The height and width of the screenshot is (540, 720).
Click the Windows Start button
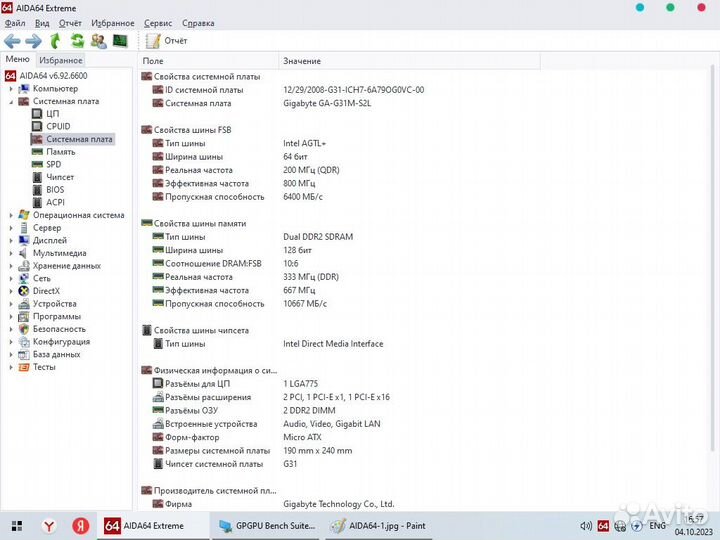[16, 525]
